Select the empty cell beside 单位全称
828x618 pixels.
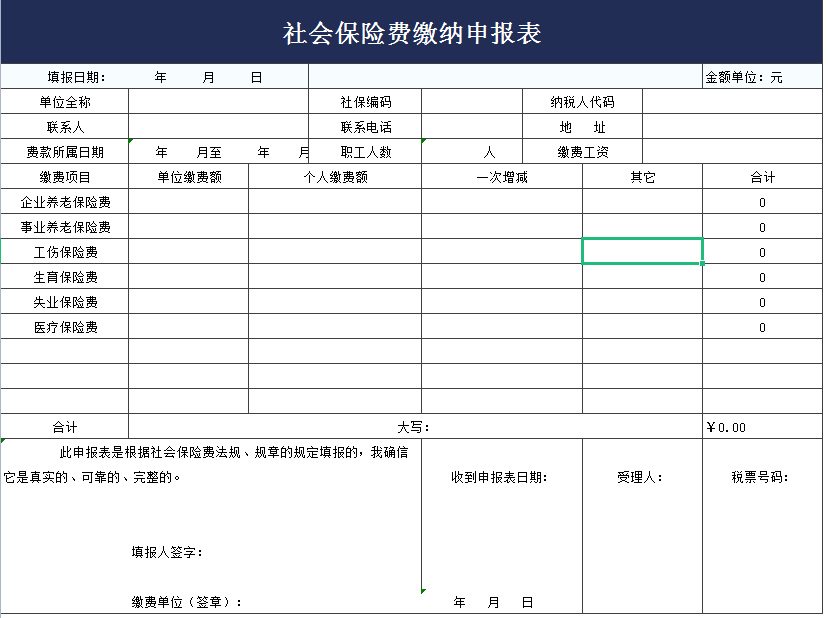tap(218, 102)
